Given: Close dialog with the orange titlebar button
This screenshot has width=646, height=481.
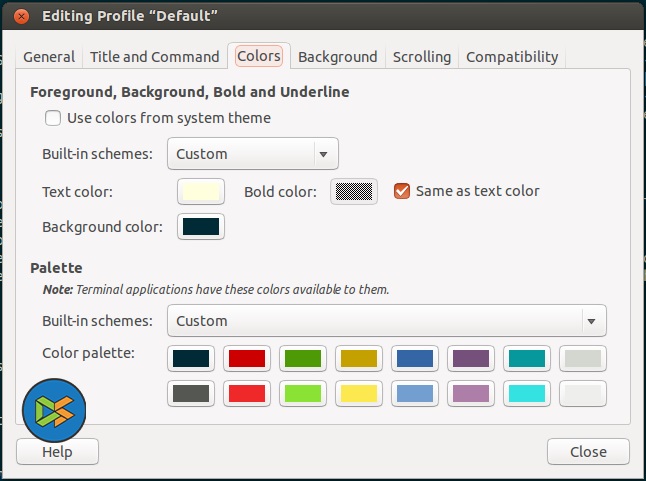Looking at the screenshot, I should coord(21,16).
